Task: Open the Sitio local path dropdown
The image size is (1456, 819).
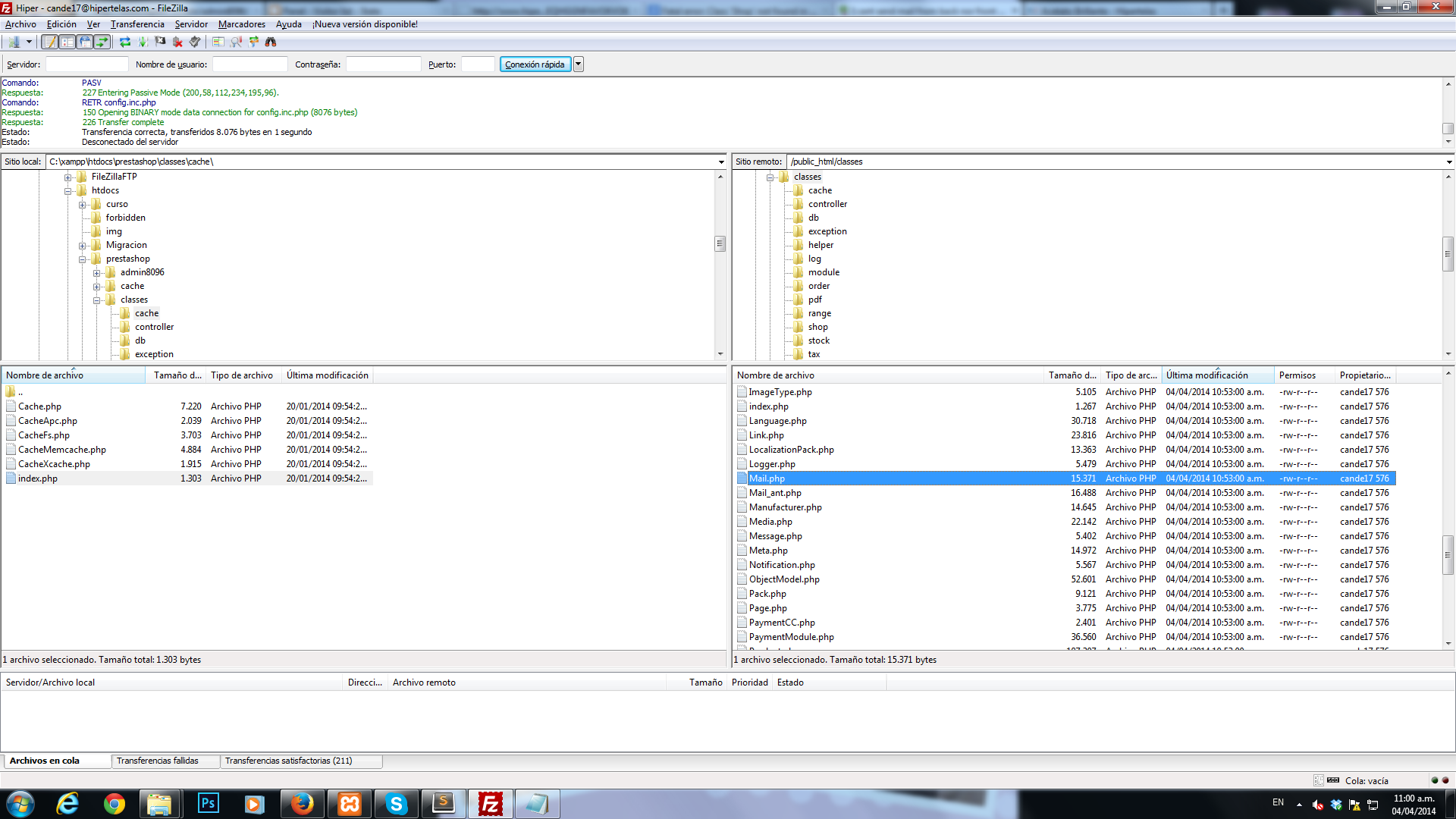Action: point(720,162)
